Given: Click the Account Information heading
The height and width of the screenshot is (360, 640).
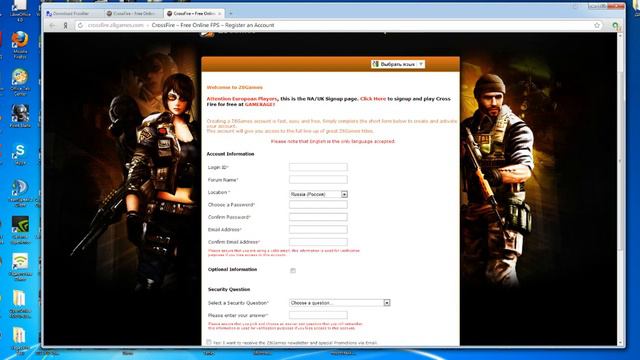Looking at the screenshot, I should (x=230, y=154).
